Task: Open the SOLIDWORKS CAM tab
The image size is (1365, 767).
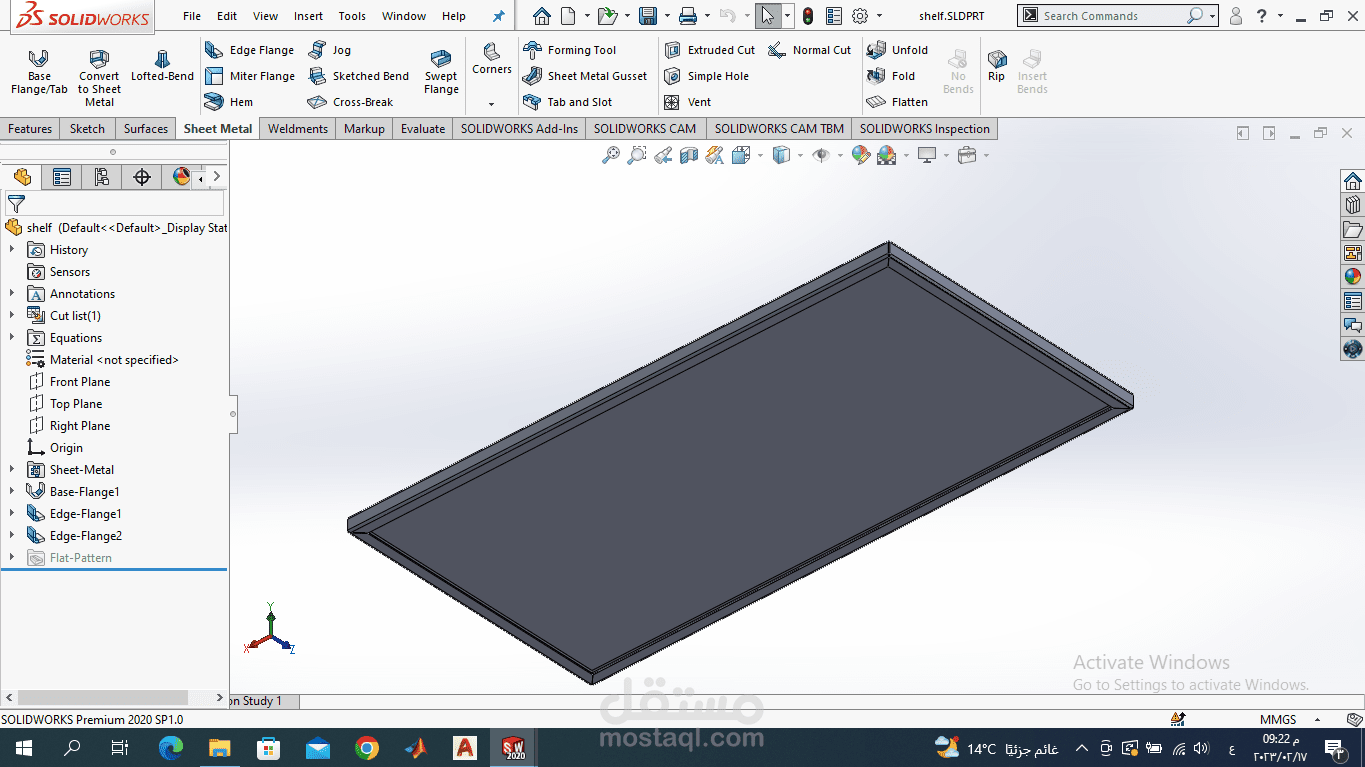Action: (x=645, y=129)
